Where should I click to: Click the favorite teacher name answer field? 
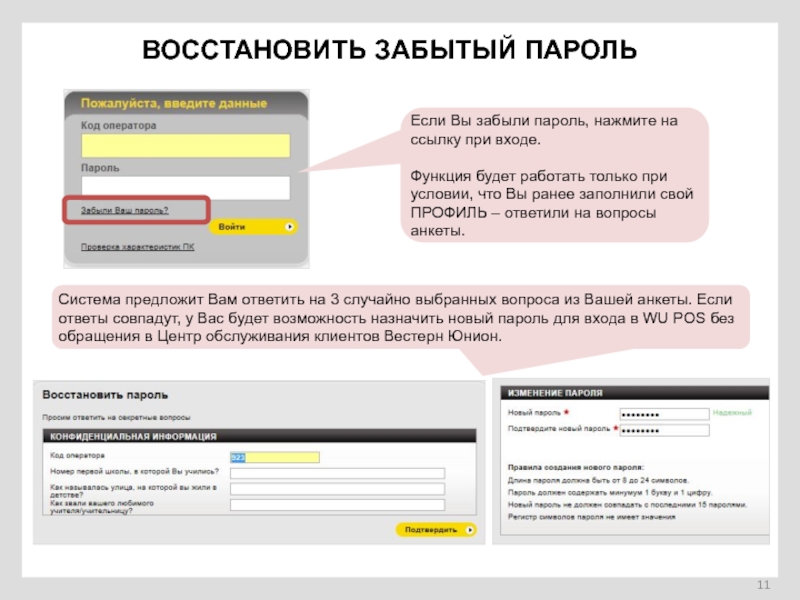click(x=336, y=505)
